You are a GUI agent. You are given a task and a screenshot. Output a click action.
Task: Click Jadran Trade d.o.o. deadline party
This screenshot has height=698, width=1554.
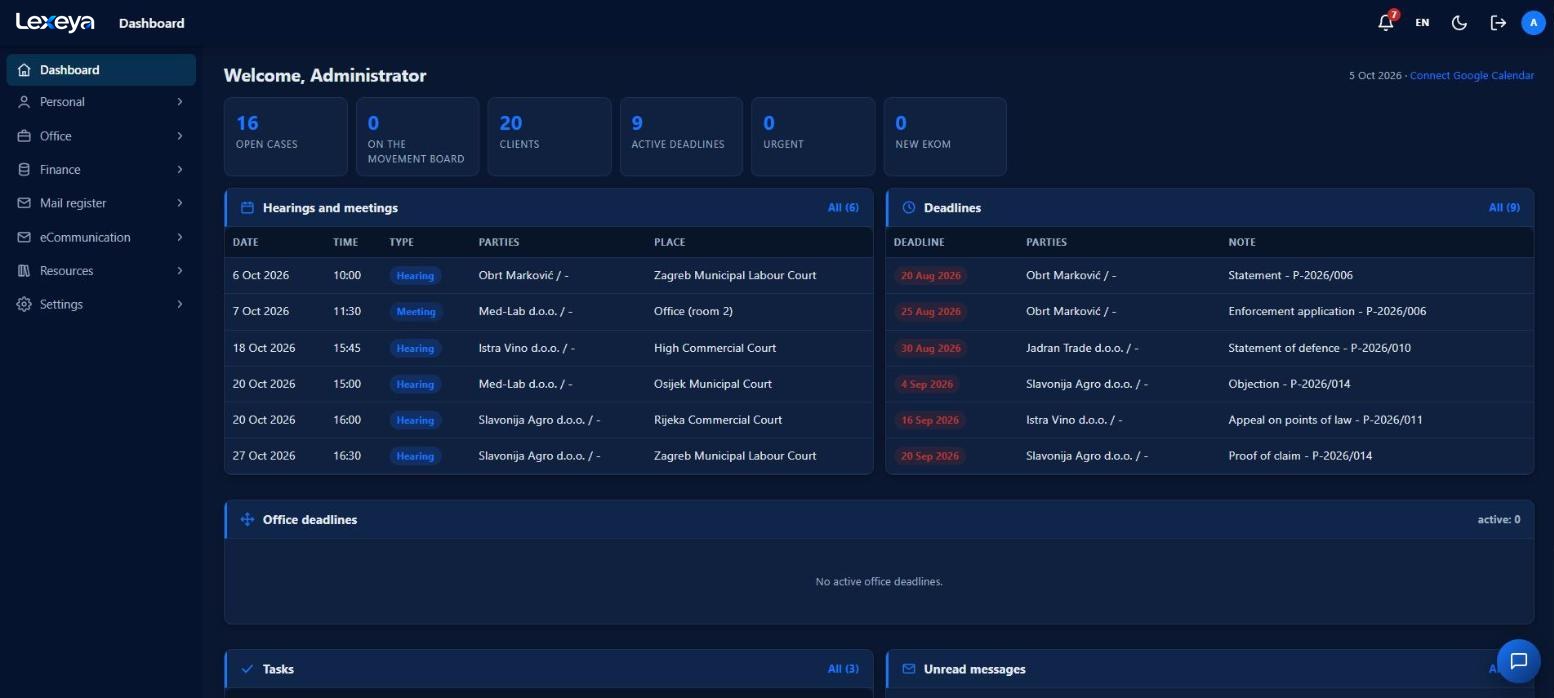pos(1082,348)
